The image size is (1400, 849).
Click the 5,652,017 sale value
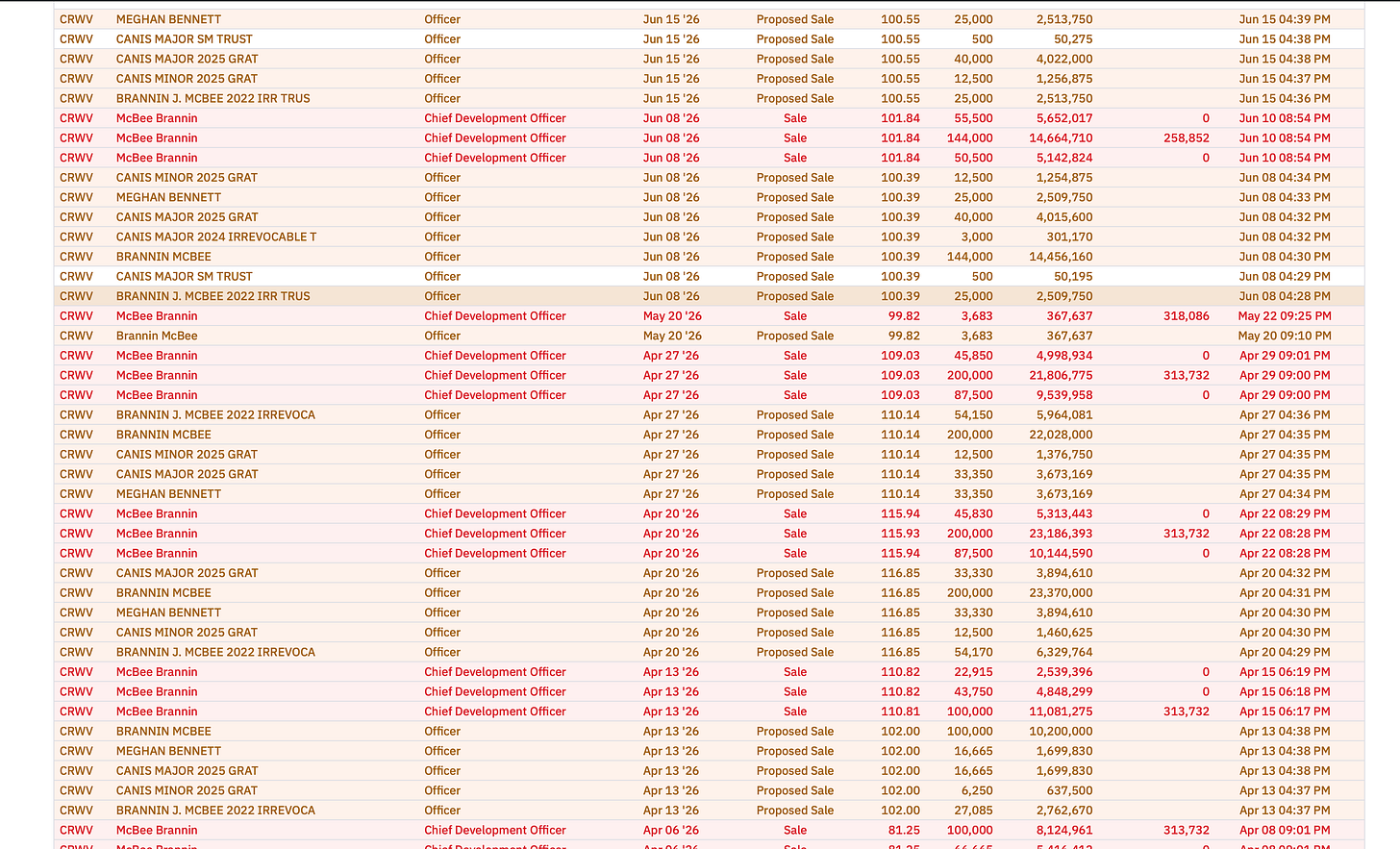(x=1064, y=118)
